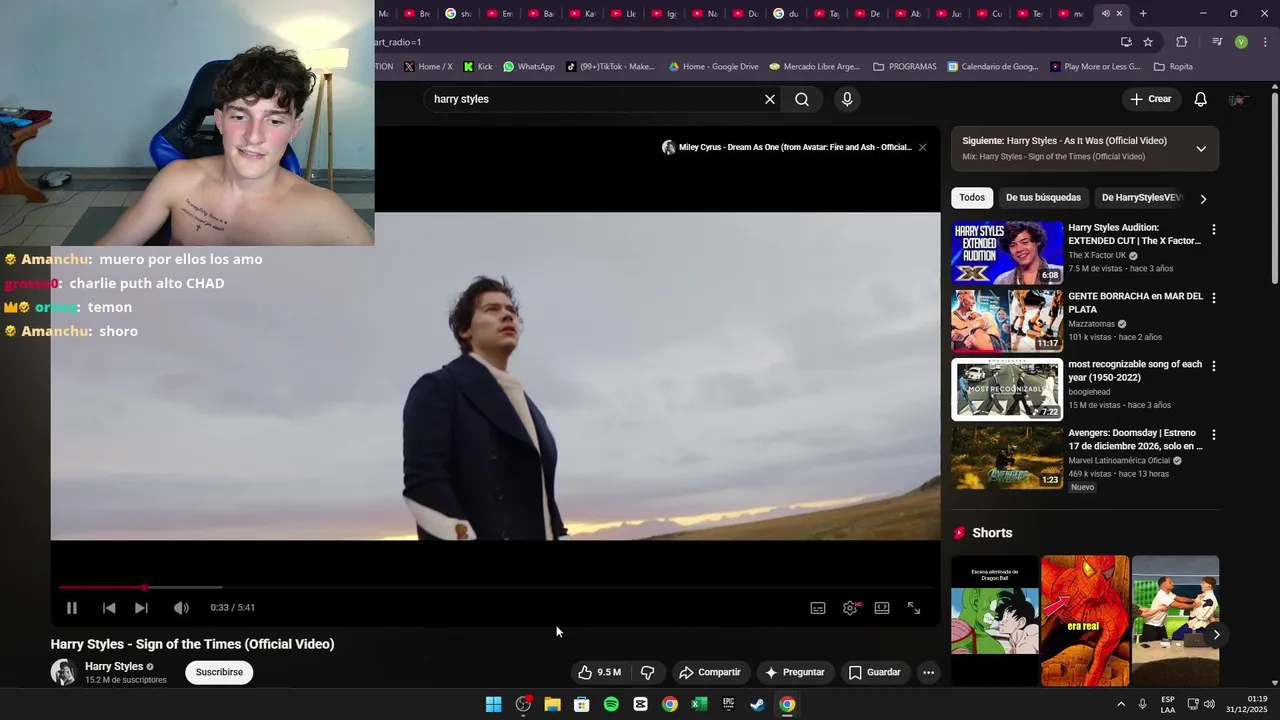This screenshot has width=1280, height=720.
Task: Open options for GENTE BORRACHA video
Action: click(x=1214, y=298)
